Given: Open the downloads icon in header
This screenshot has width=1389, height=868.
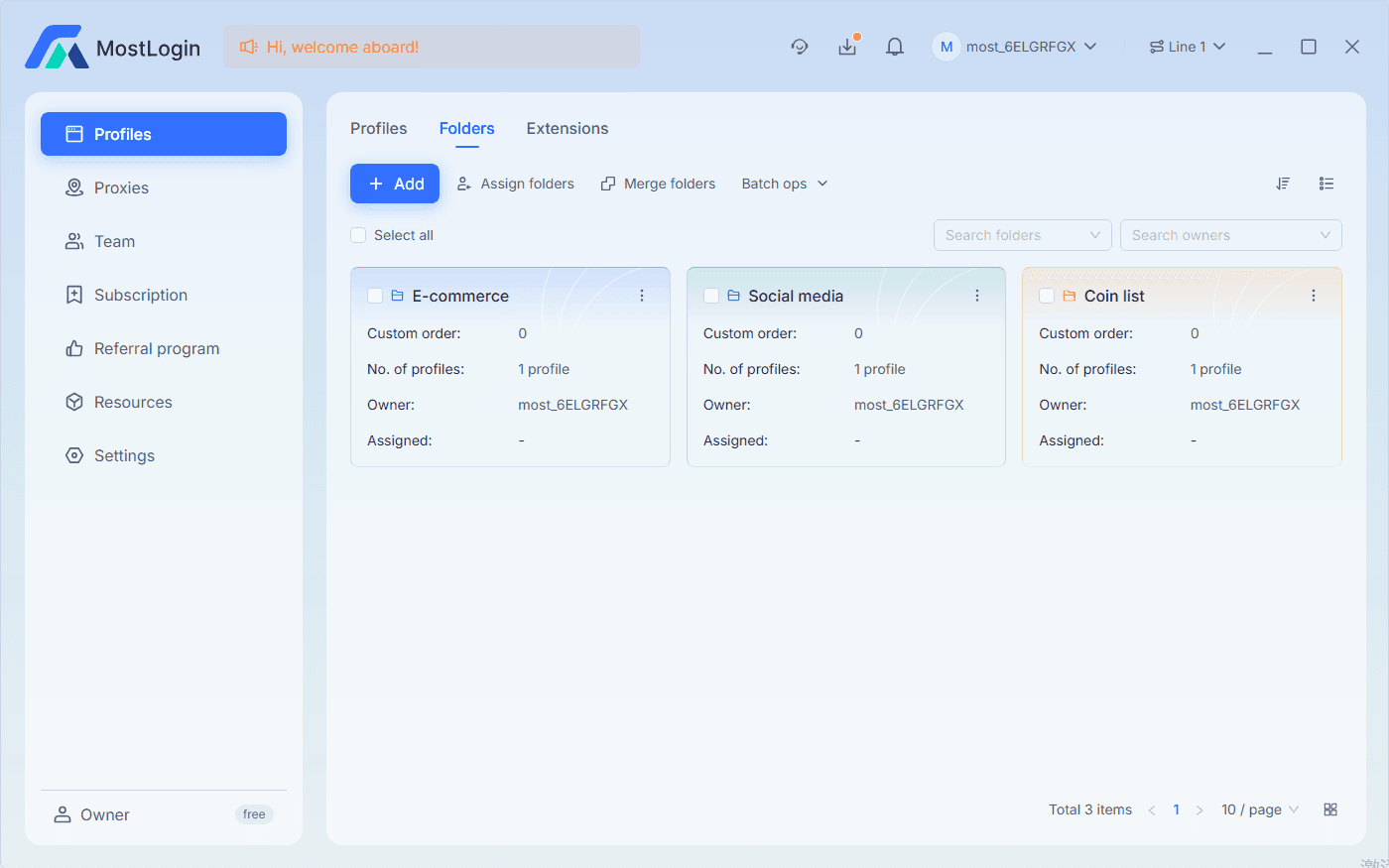Looking at the screenshot, I should tap(847, 47).
